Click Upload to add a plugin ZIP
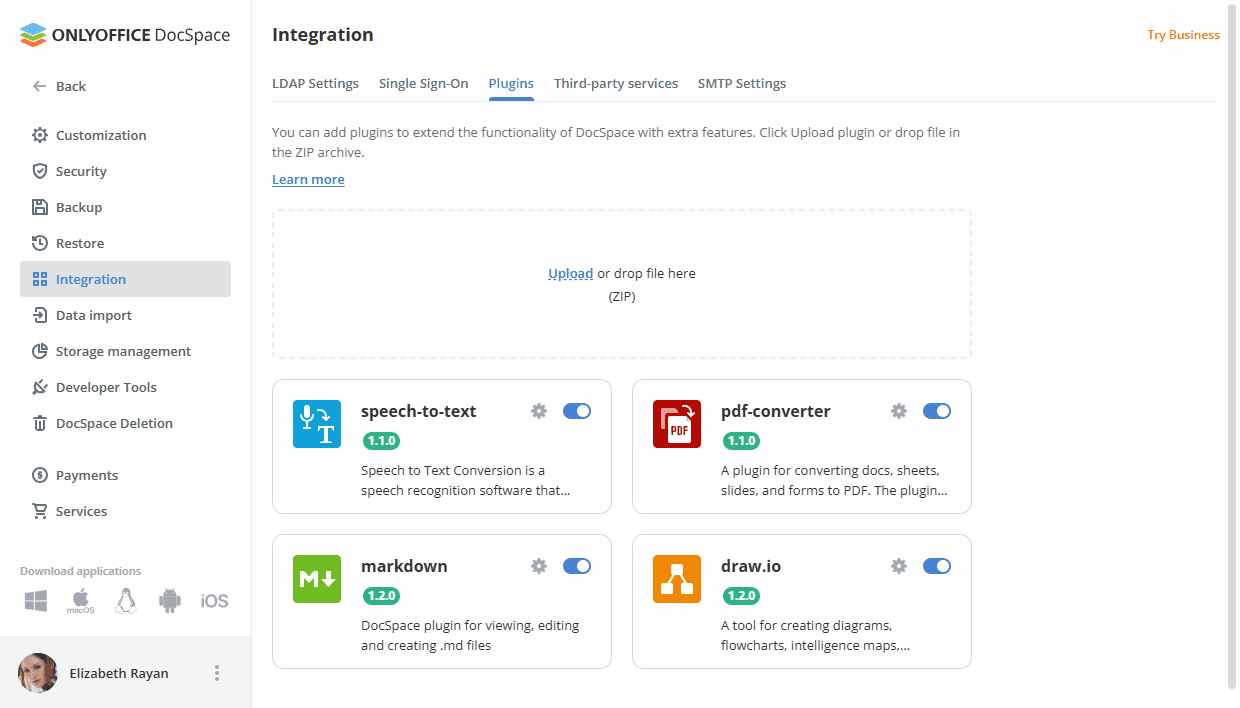Image resolution: width=1240 pixels, height=708 pixels. [x=570, y=272]
